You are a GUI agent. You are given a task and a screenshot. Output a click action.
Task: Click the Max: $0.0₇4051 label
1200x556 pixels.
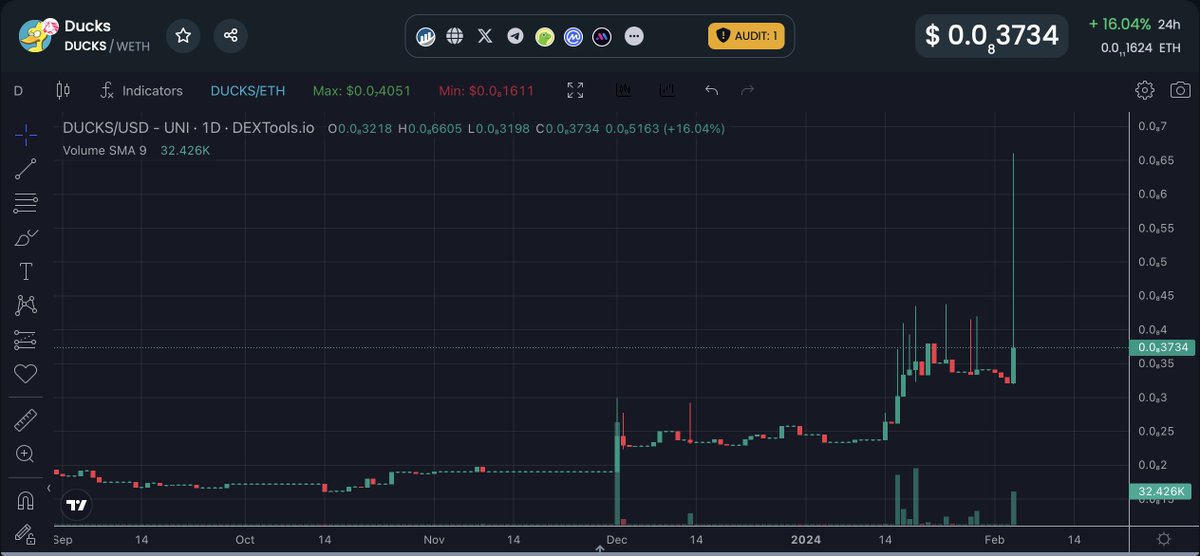pyautogui.click(x=362, y=91)
